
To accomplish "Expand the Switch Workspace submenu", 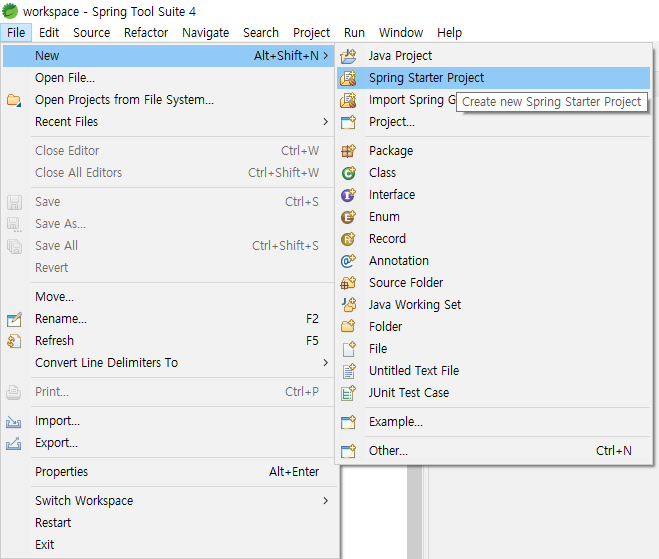I will tap(326, 501).
